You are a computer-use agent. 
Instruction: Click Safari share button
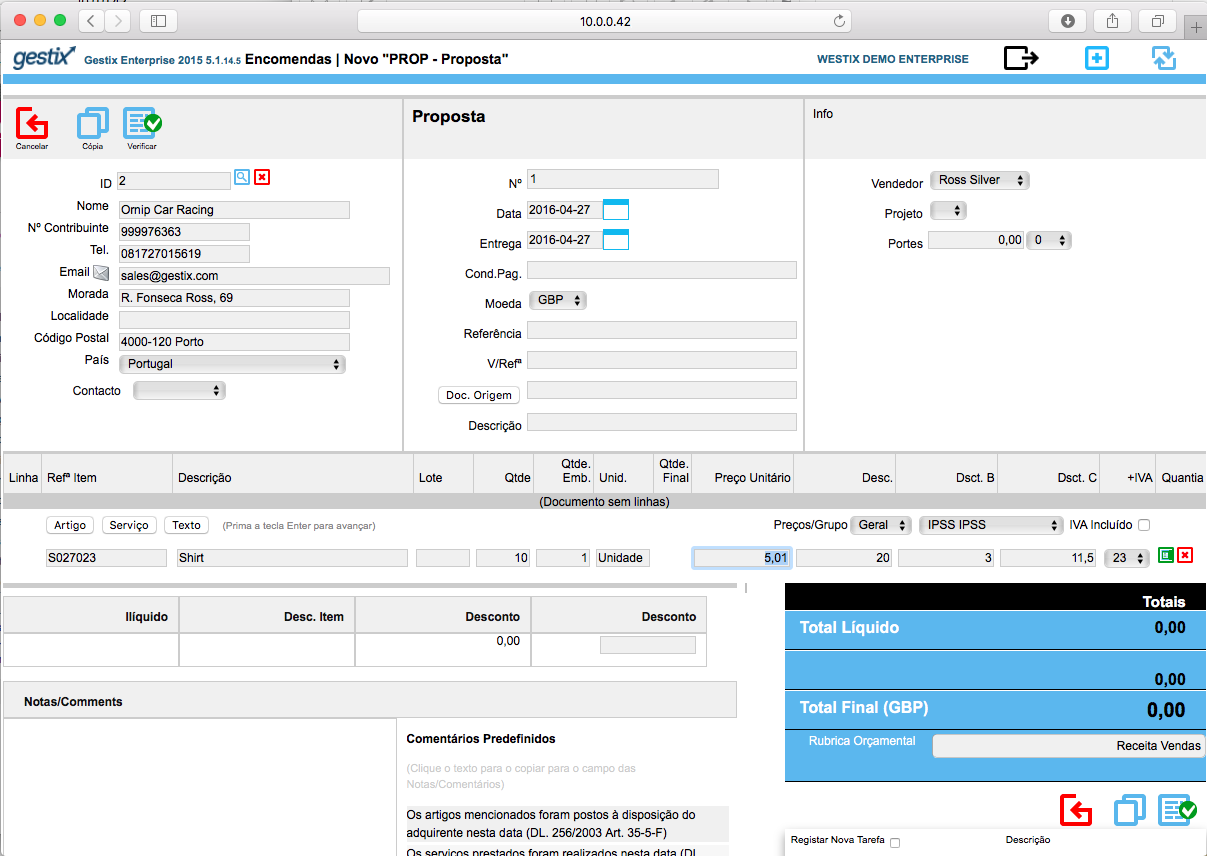[x=1112, y=20]
